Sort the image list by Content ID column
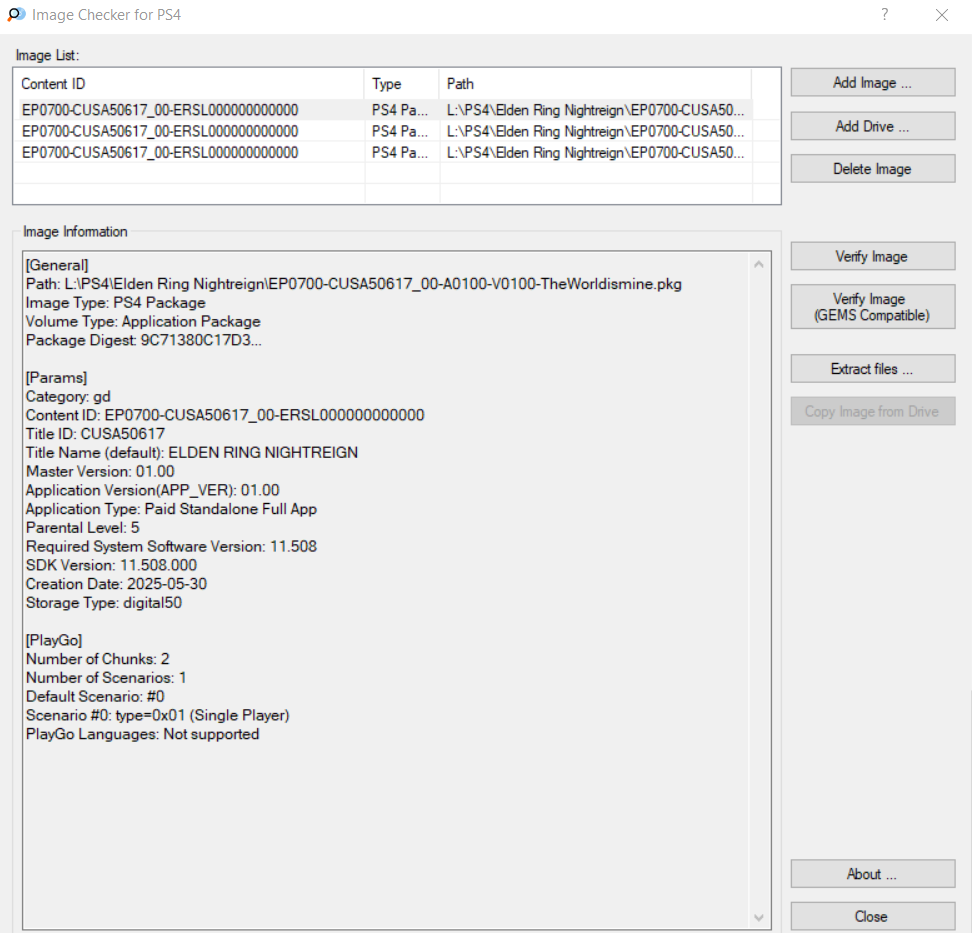The image size is (972, 933). coord(188,84)
